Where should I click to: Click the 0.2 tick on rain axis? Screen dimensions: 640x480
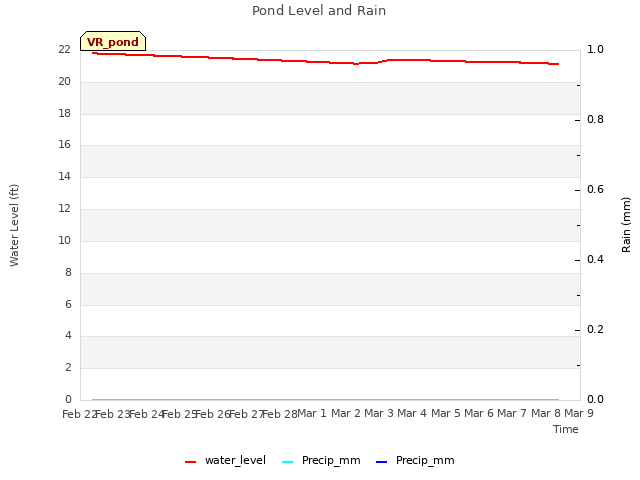[595, 329]
